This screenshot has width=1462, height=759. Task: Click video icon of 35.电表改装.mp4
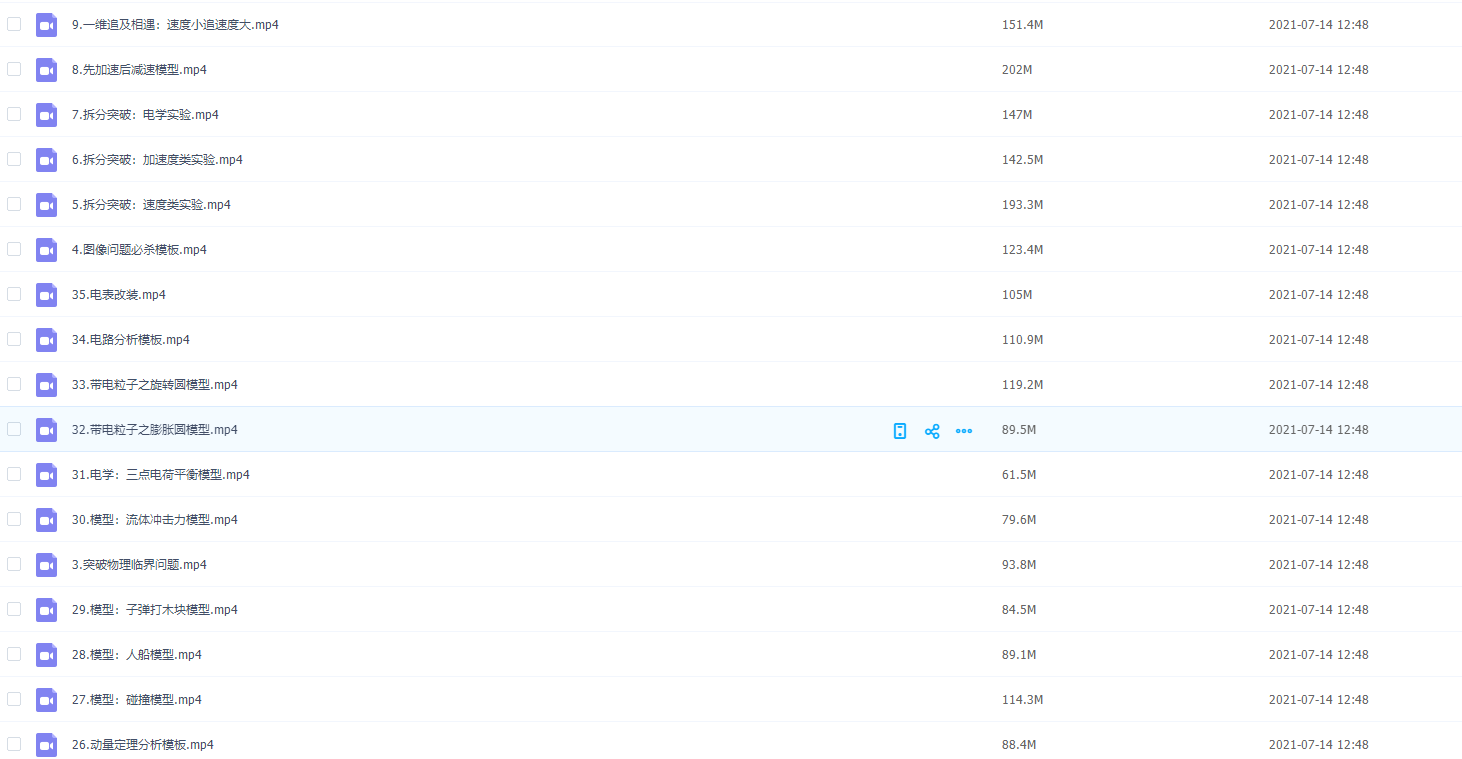click(x=47, y=295)
